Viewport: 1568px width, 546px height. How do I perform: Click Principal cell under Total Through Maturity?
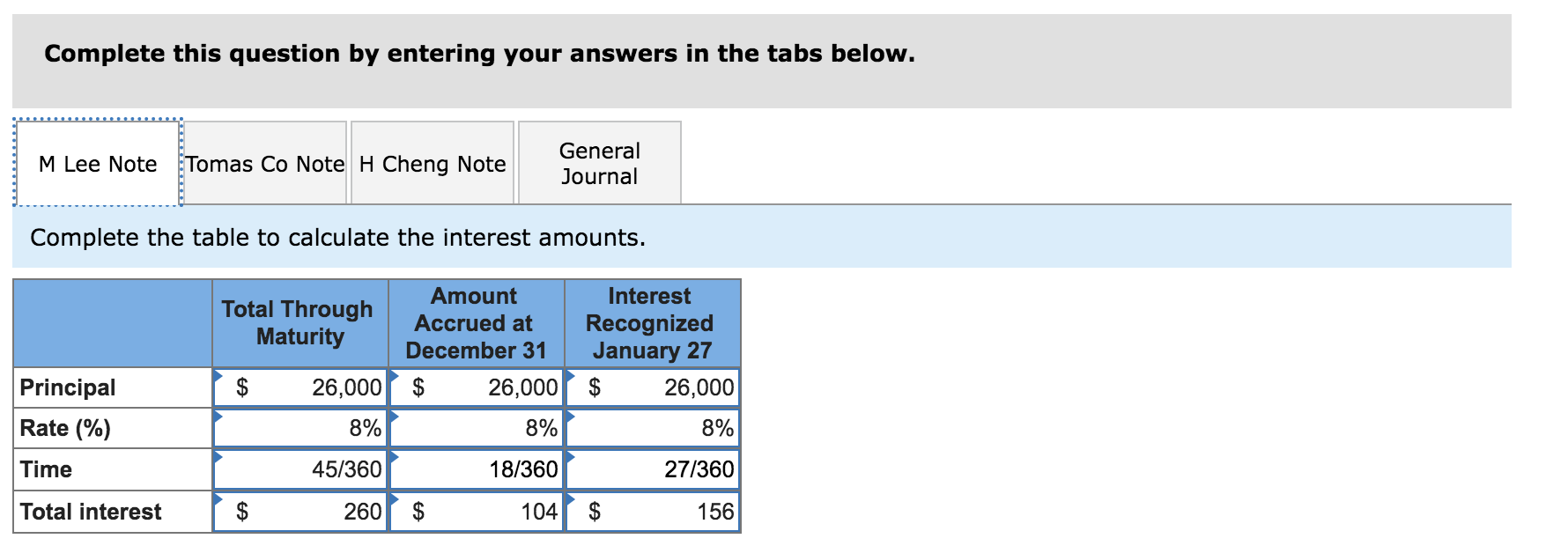300,387
